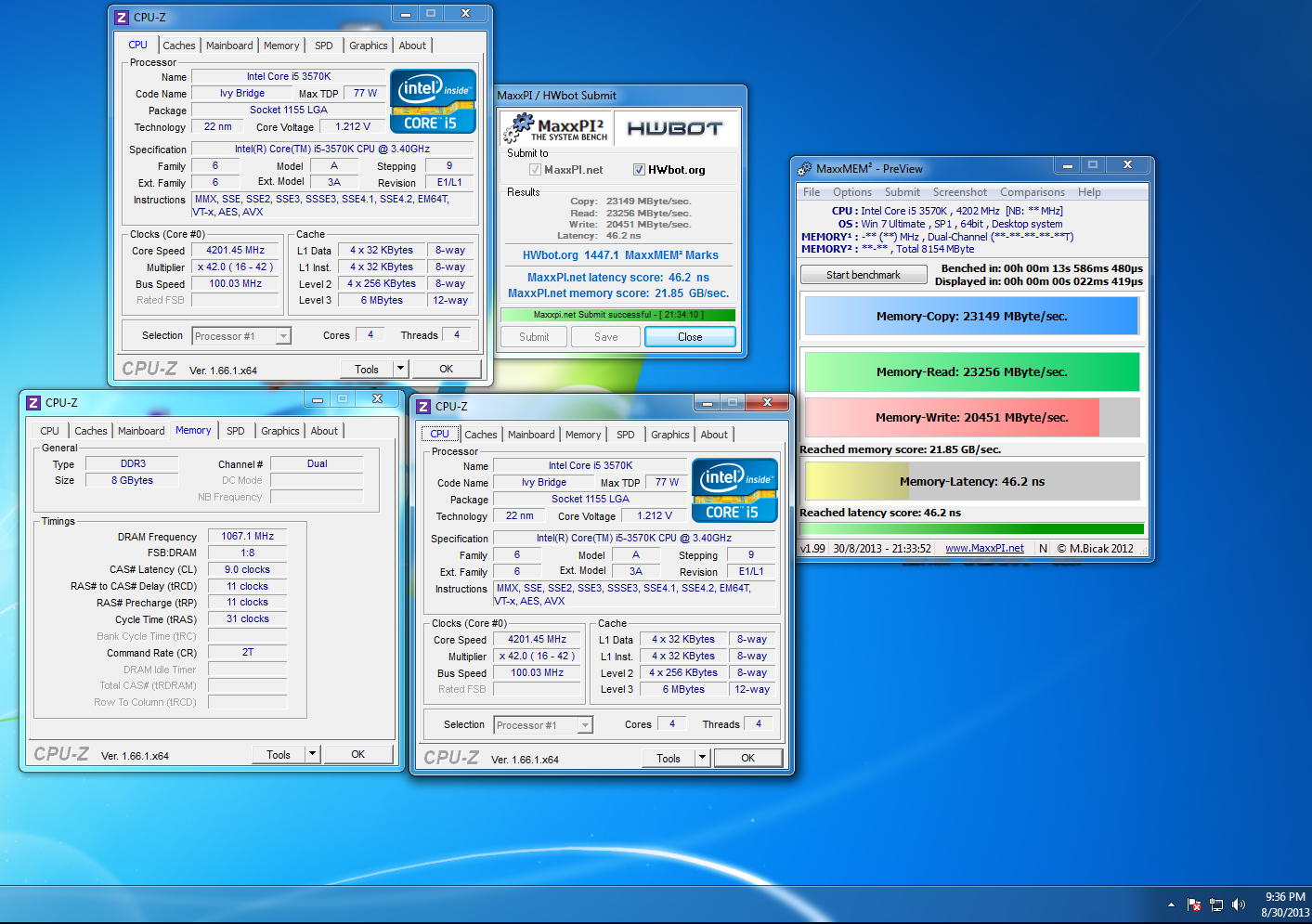Toggle the HWbot.org submit checkbox

pos(639,169)
